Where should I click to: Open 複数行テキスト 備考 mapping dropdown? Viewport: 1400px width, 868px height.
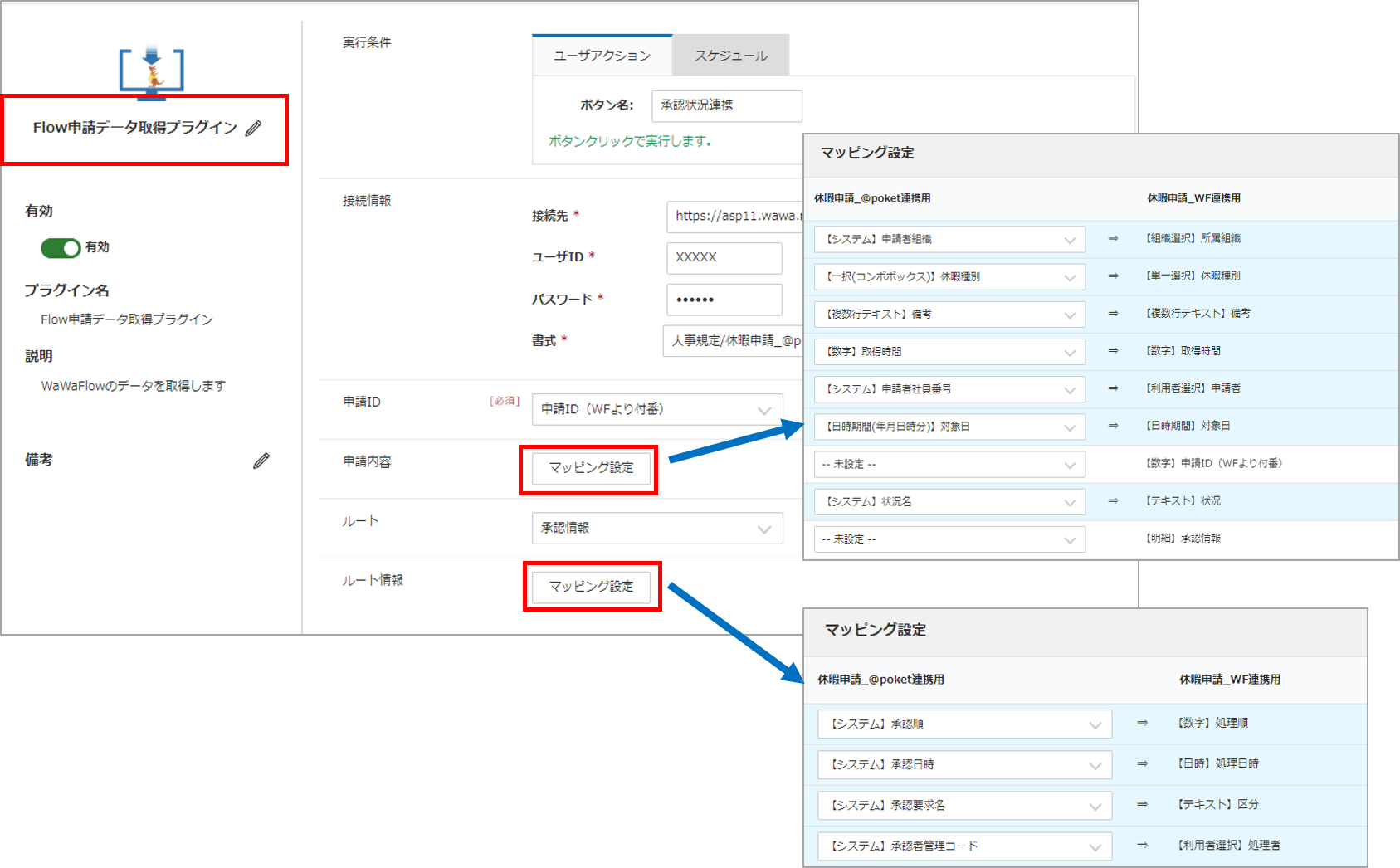click(949, 314)
